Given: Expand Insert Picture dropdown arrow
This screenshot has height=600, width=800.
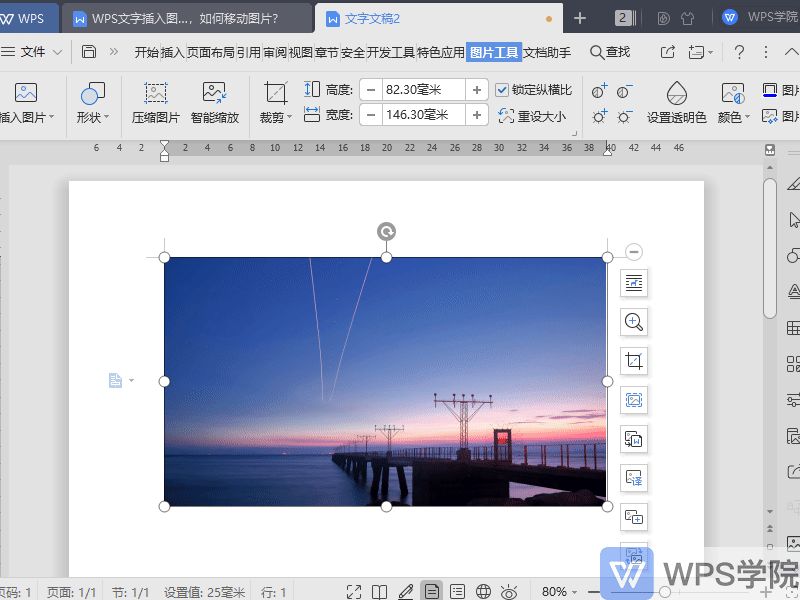Looking at the screenshot, I should tap(51, 117).
